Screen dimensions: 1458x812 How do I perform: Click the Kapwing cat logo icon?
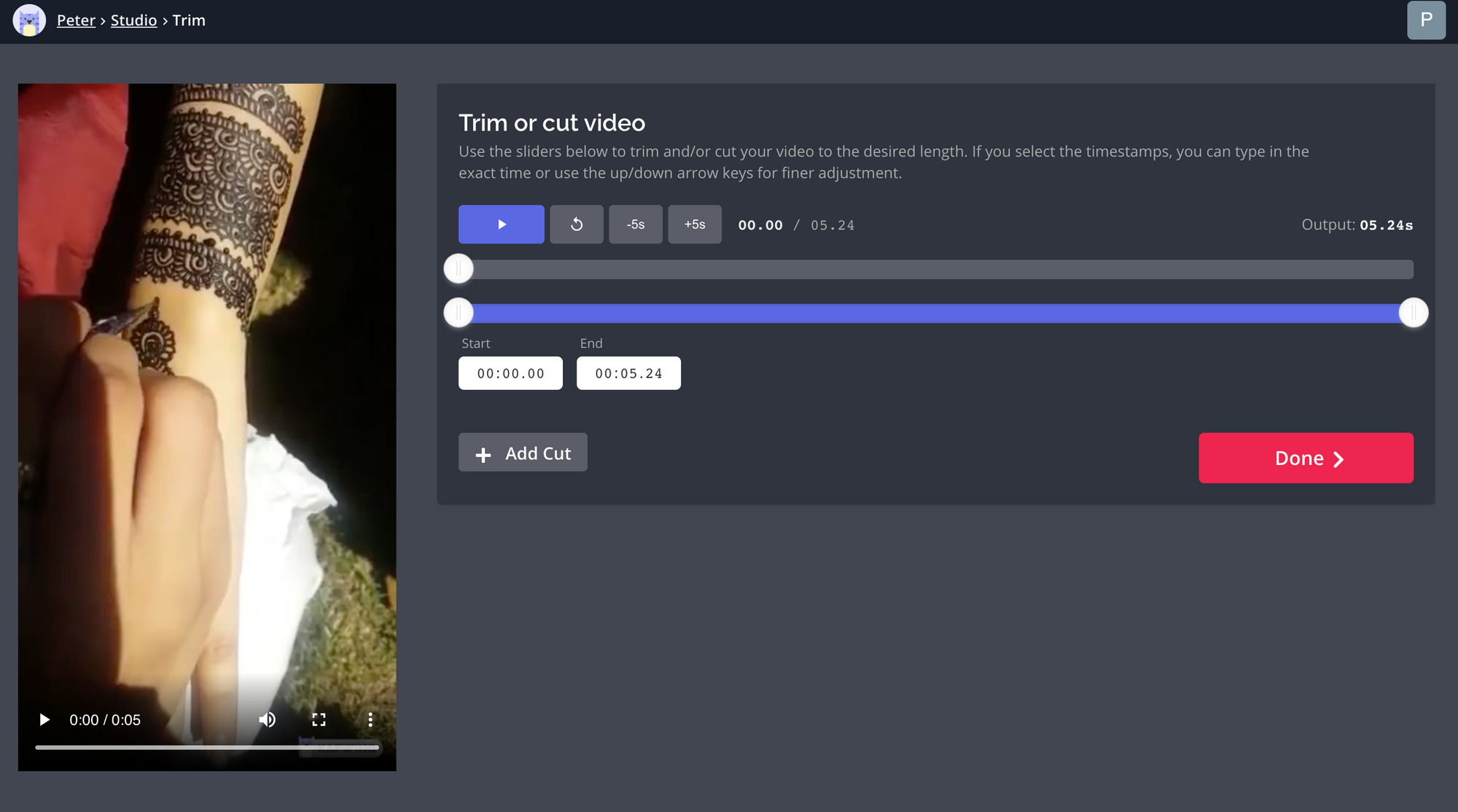tap(29, 20)
